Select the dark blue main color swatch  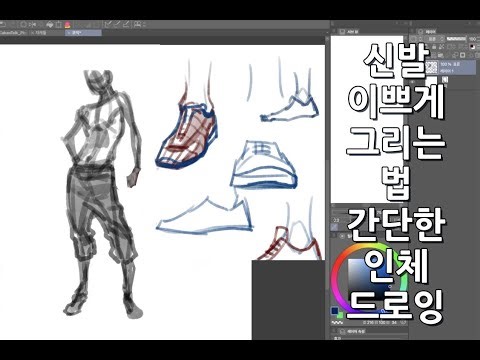335,311
